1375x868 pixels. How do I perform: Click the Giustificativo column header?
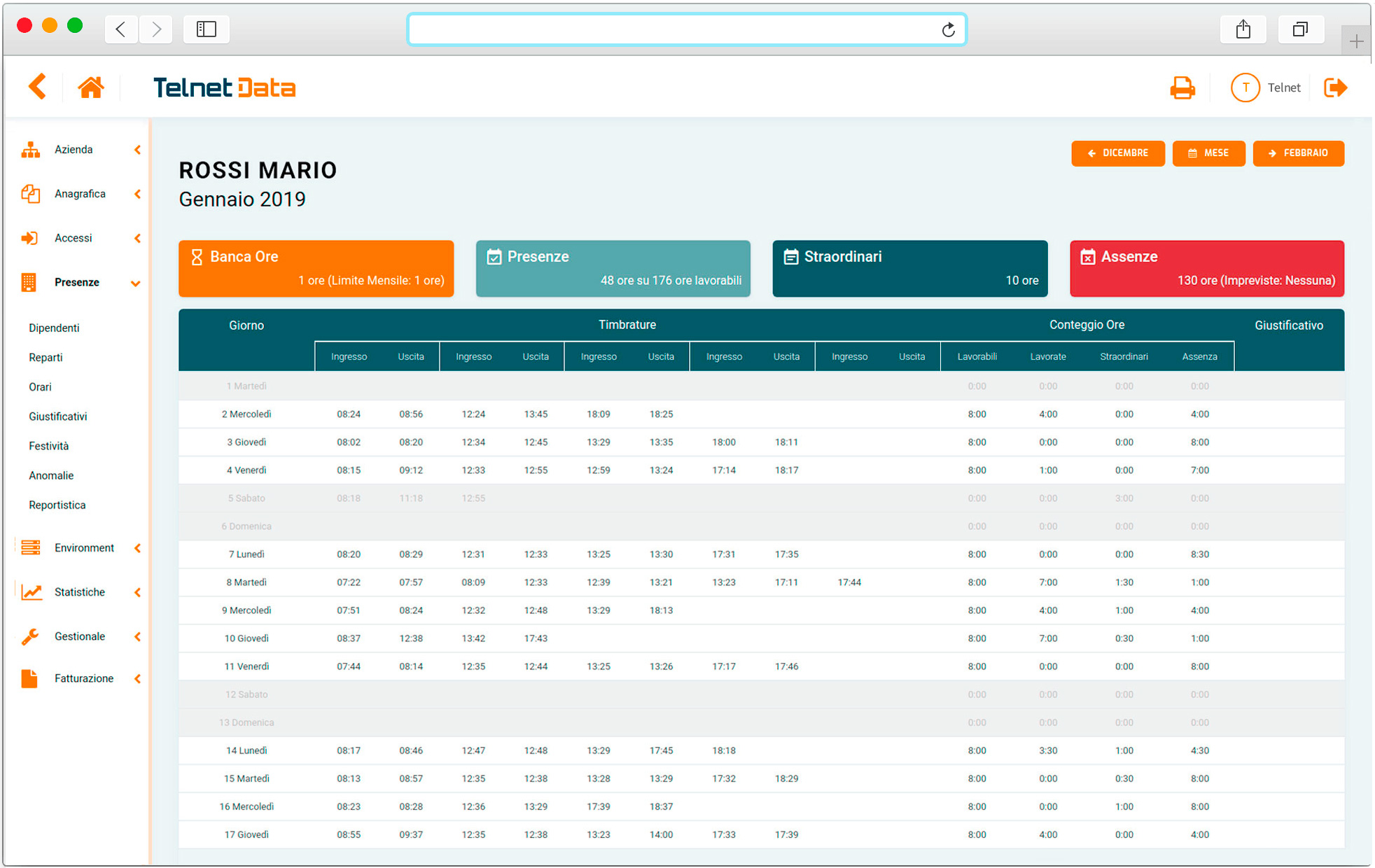click(x=1289, y=325)
